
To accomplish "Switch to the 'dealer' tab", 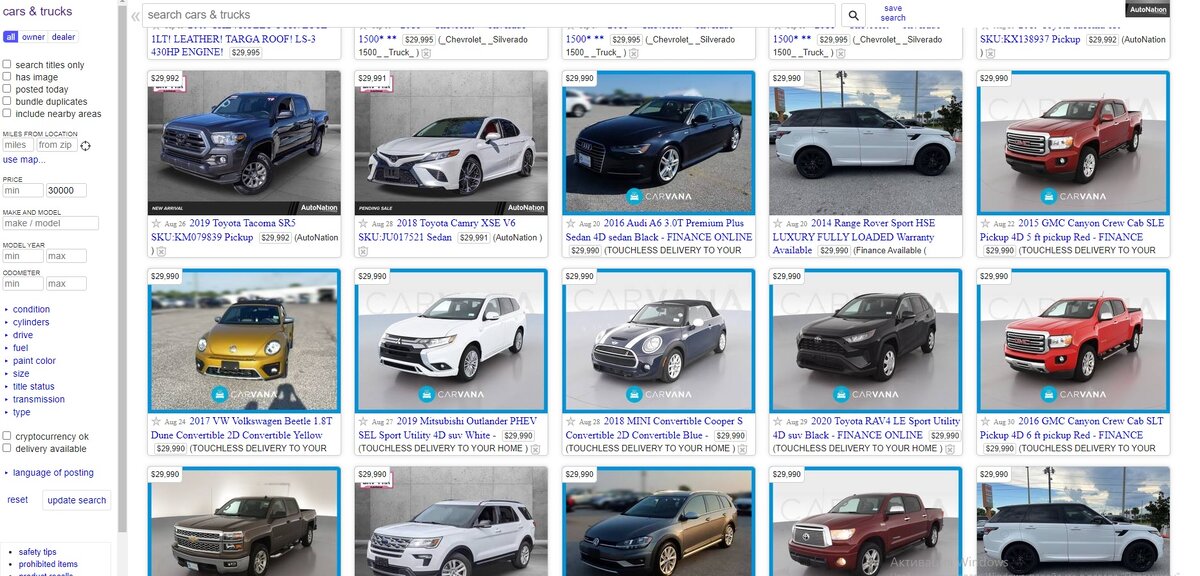I will 64,37.
